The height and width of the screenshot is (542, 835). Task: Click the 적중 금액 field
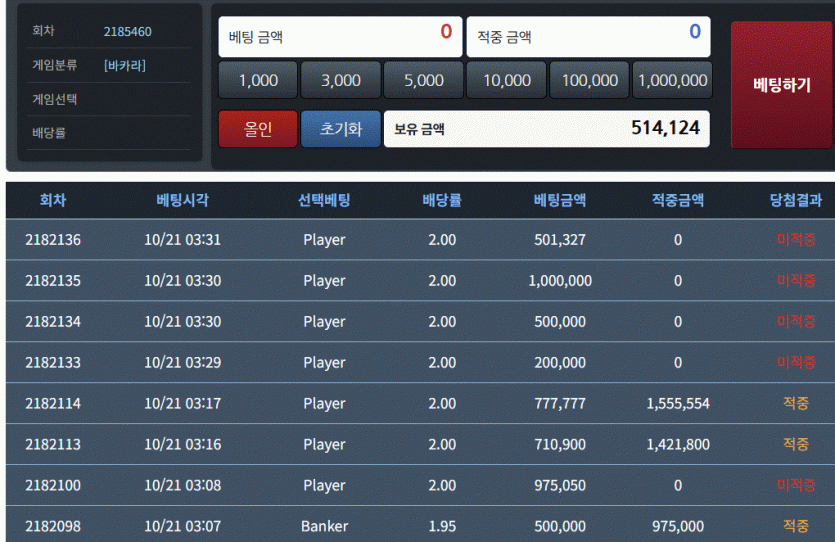[x=588, y=37]
